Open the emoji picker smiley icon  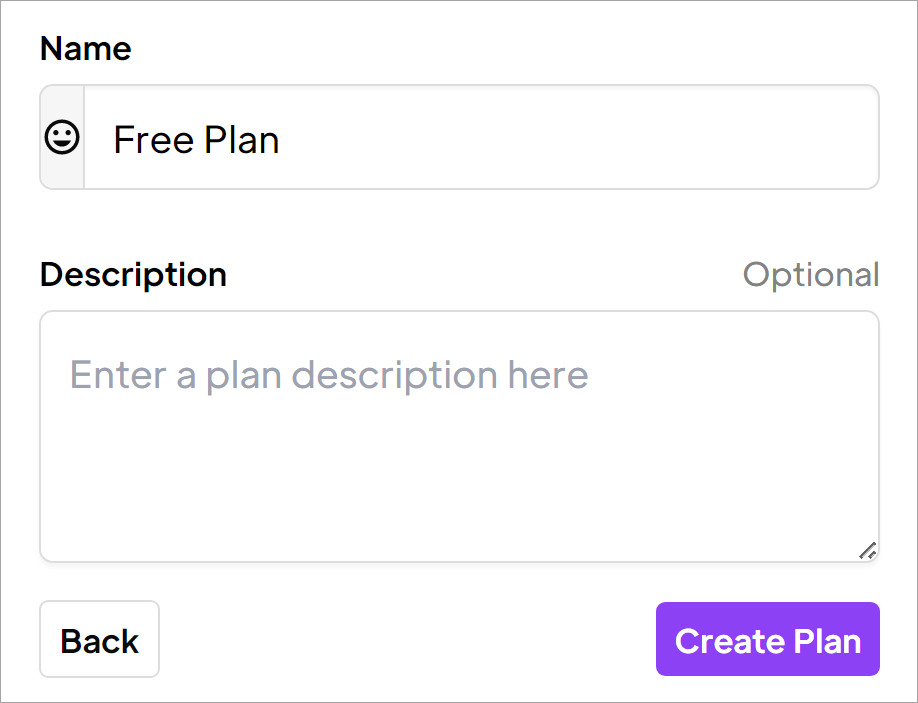(x=62, y=138)
